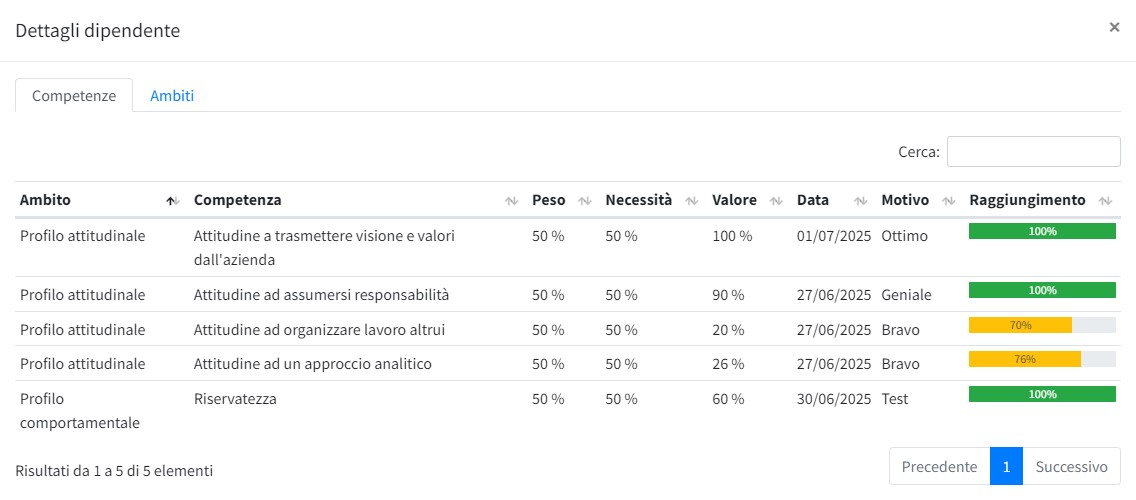
Task: Sort by Raggiungimento column sort icon
Action: [1105, 201]
